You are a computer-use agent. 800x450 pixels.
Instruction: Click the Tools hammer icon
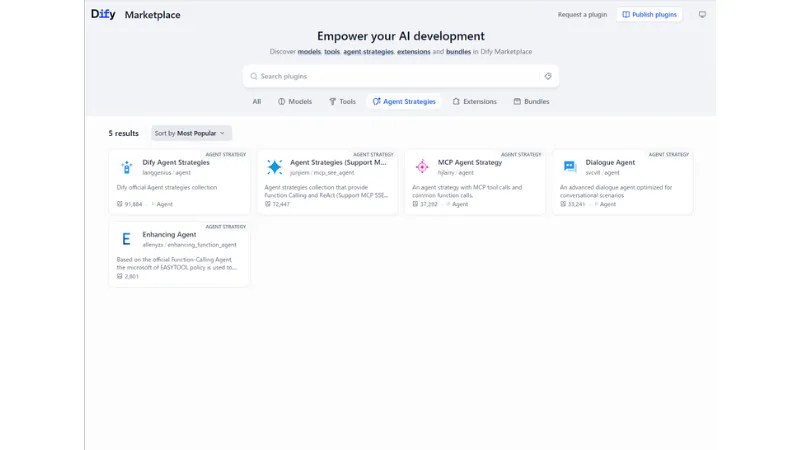[x=333, y=102]
